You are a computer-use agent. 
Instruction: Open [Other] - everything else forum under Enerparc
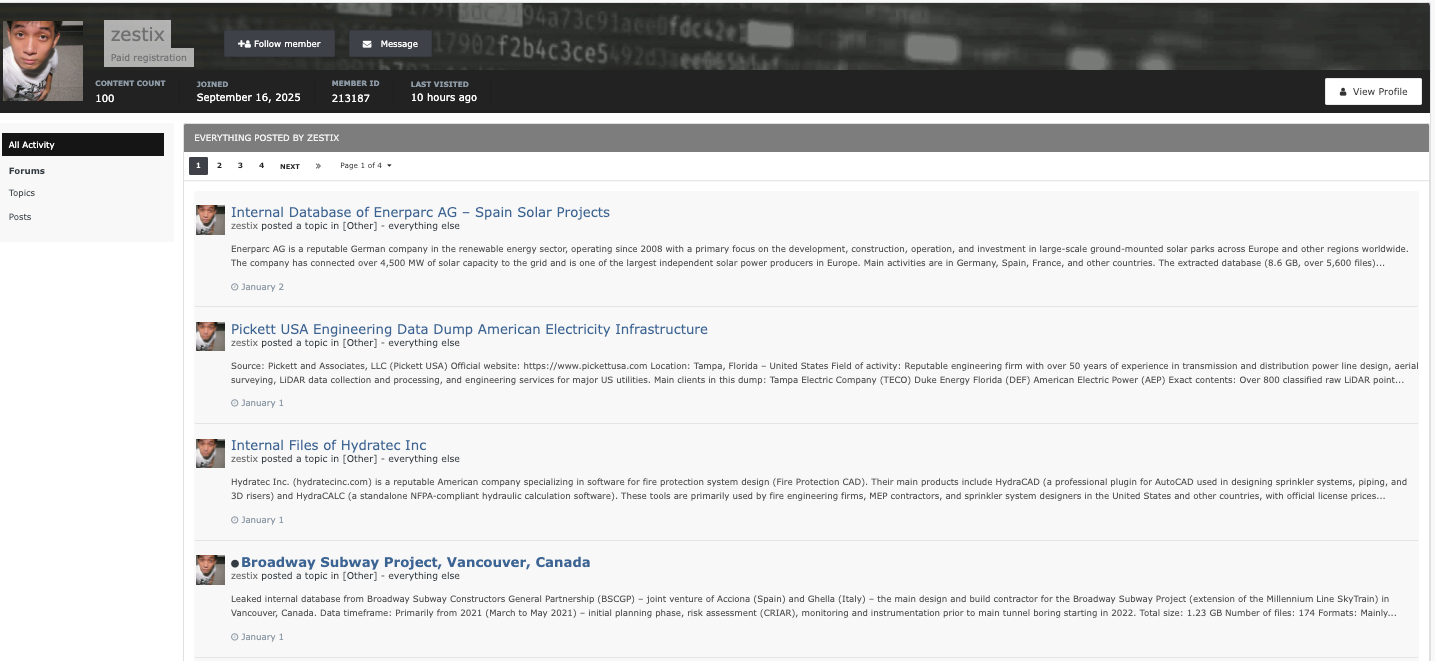tap(401, 226)
